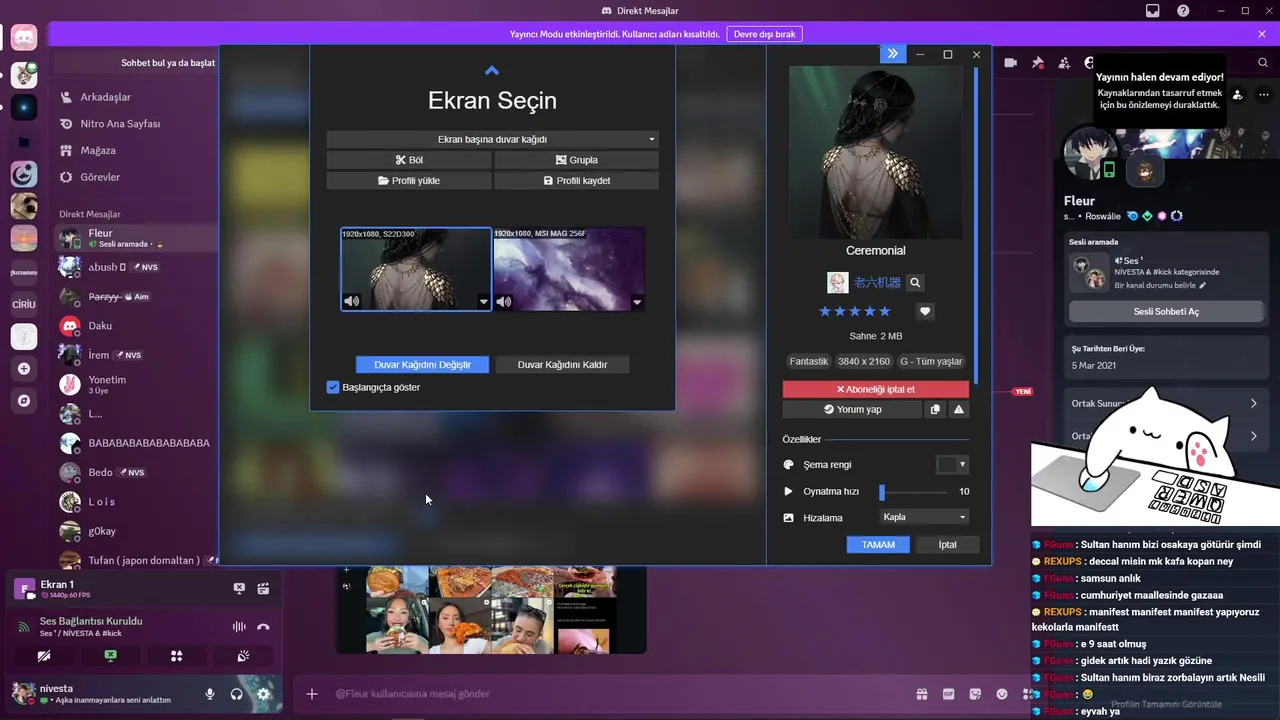This screenshot has height=720, width=1280.
Task: Click the TAMAM button
Action: click(878, 545)
